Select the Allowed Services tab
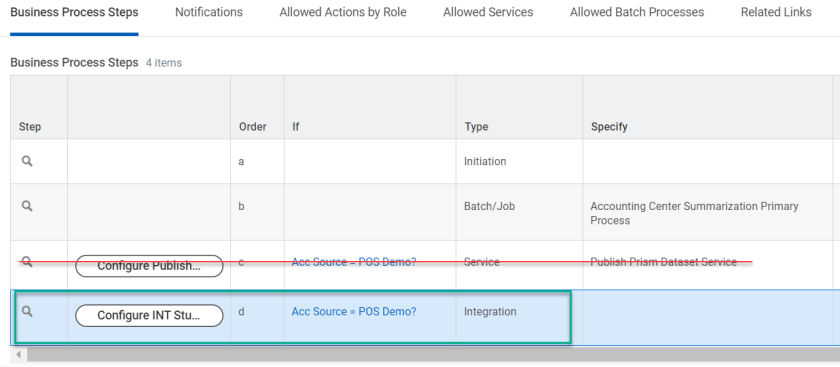The width and height of the screenshot is (840, 367). coord(488,12)
